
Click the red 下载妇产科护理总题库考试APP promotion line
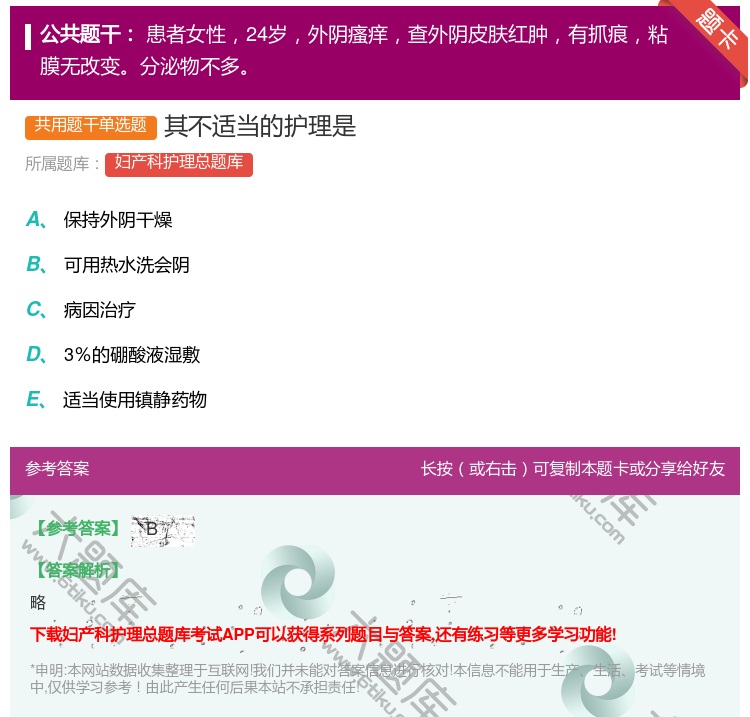(323, 634)
